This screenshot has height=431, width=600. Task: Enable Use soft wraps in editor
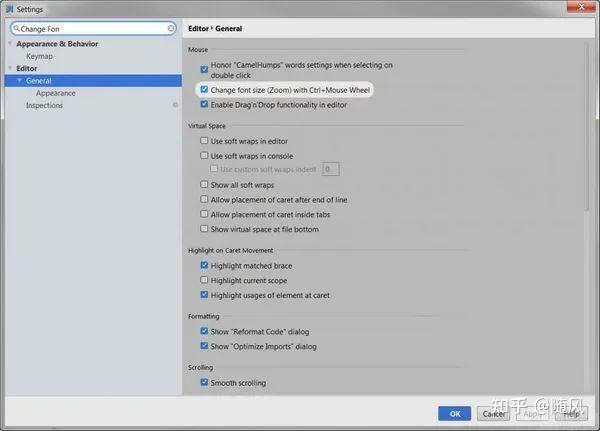(204, 141)
